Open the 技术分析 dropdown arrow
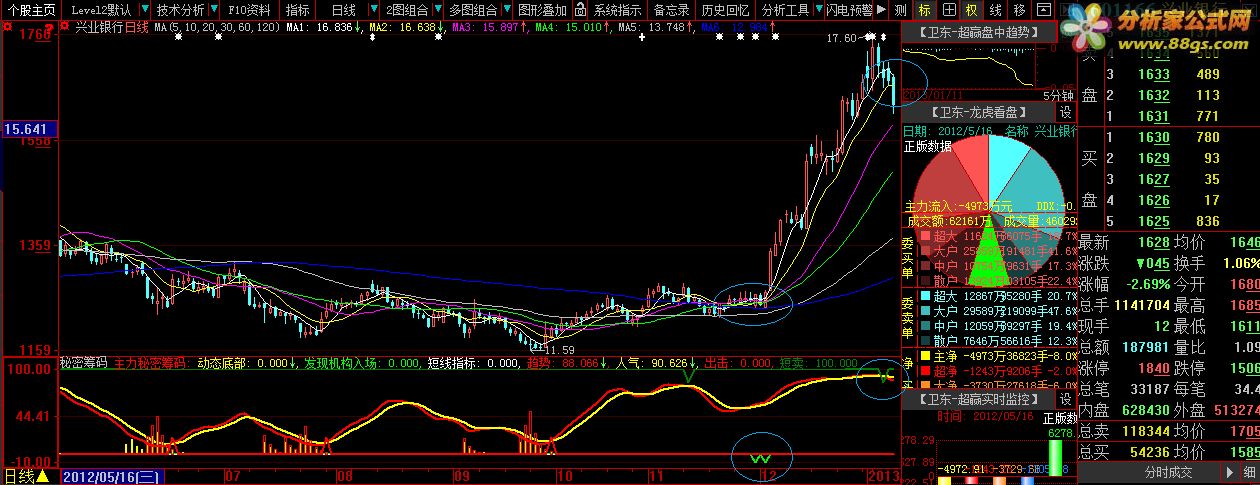 point(212,10)
